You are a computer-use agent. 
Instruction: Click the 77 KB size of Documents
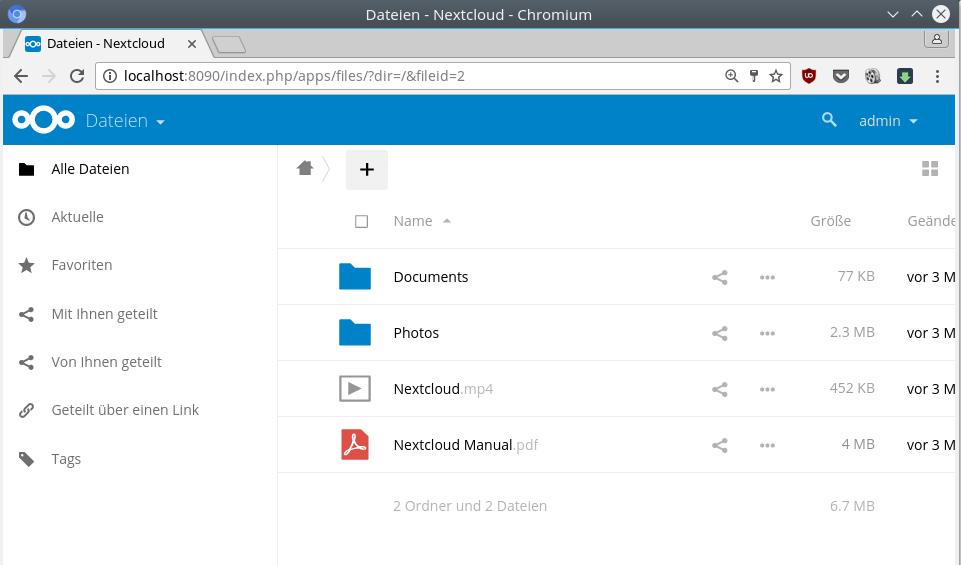[x=856, y=276]
